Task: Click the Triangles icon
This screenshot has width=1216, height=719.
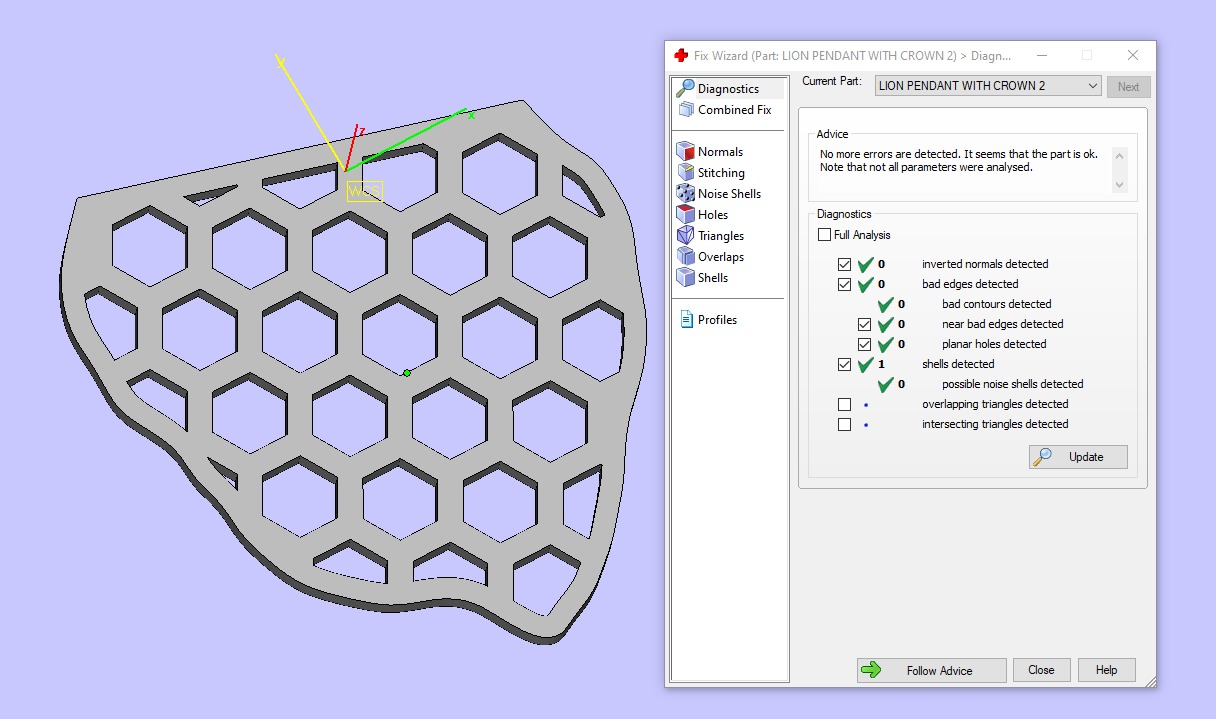Action: [x=685, y=236]
